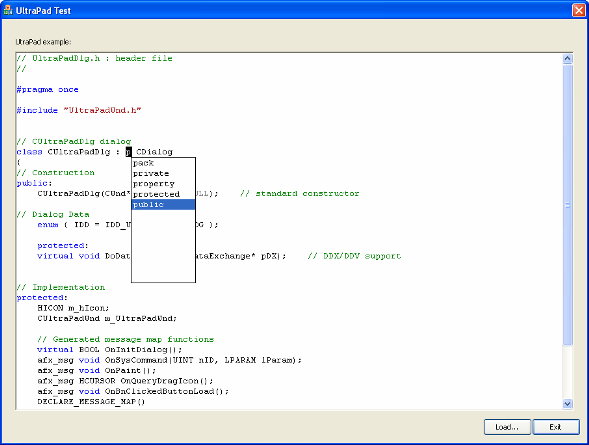
Task: Click the '#pragma once' line
Action: click(x=47, y=89)
